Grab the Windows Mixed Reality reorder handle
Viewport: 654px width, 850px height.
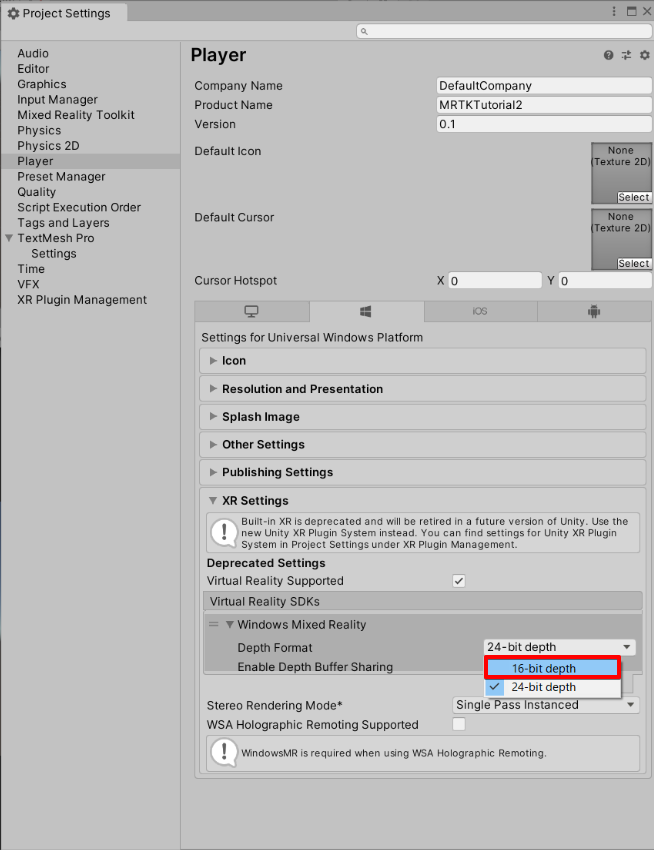tap(214, 624)
